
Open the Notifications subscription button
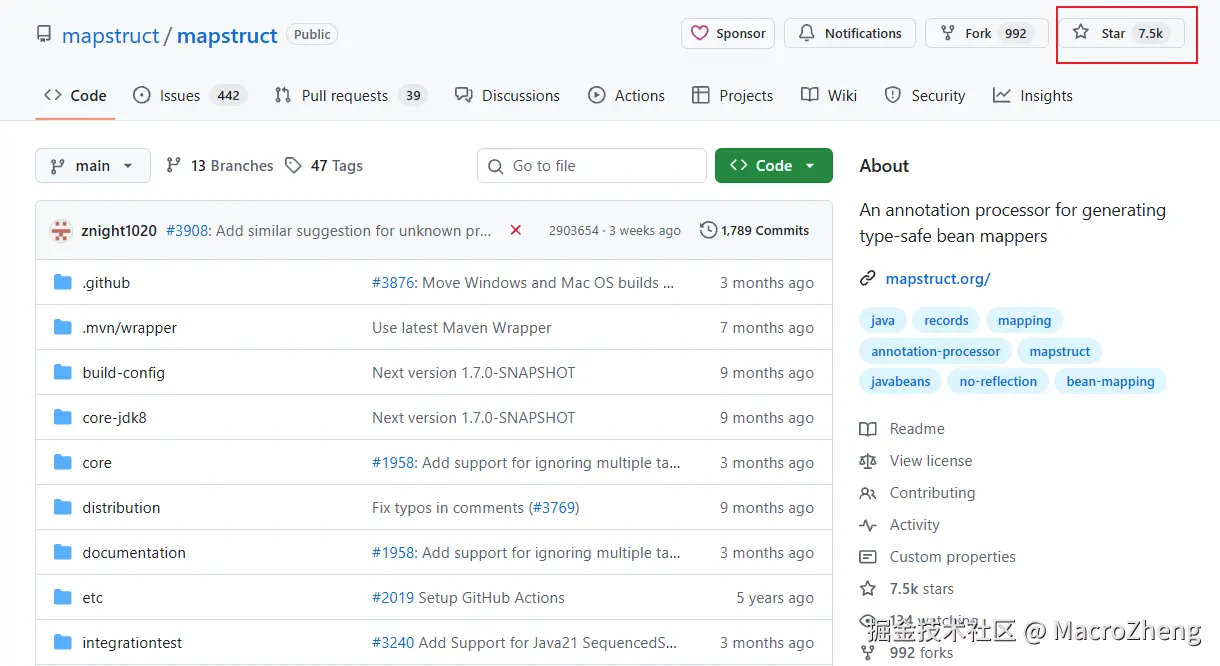point(849,33)
